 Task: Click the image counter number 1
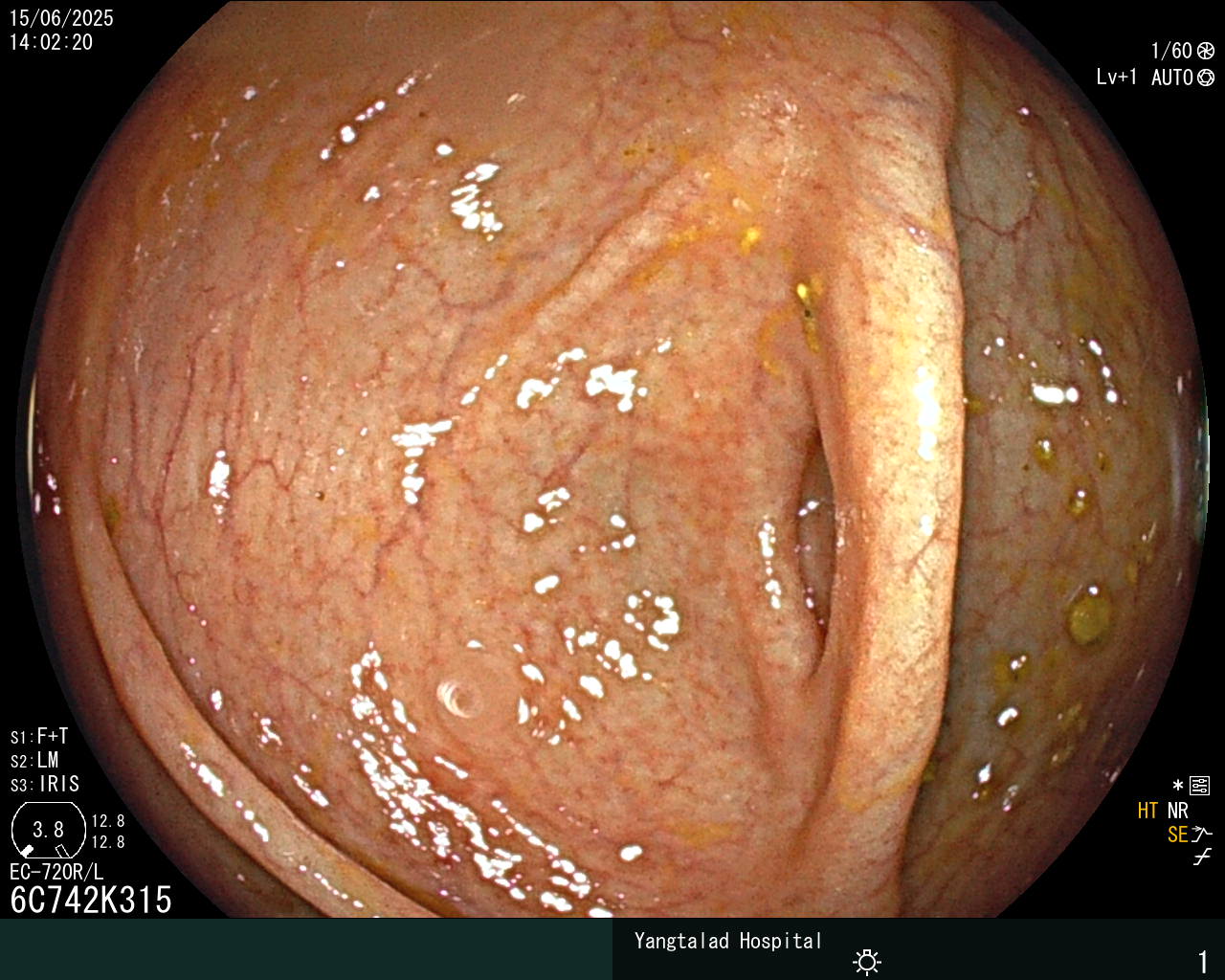[x=1203, y=961]
